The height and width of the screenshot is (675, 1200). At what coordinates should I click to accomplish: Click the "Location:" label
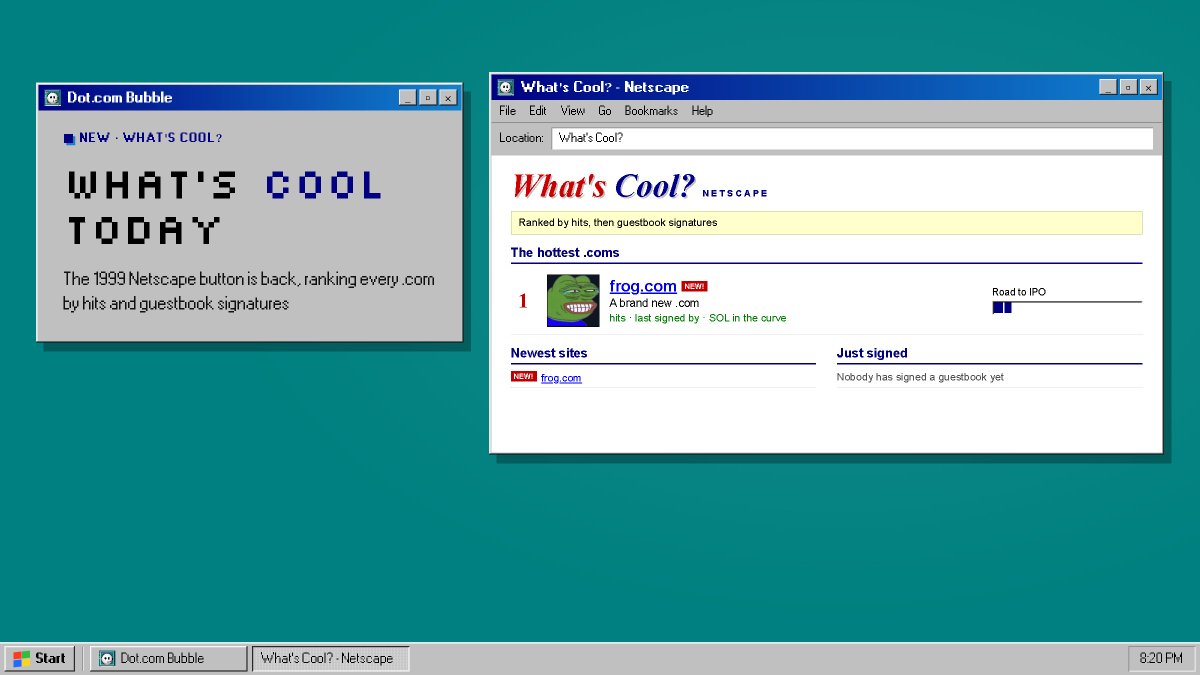[521, 138]
